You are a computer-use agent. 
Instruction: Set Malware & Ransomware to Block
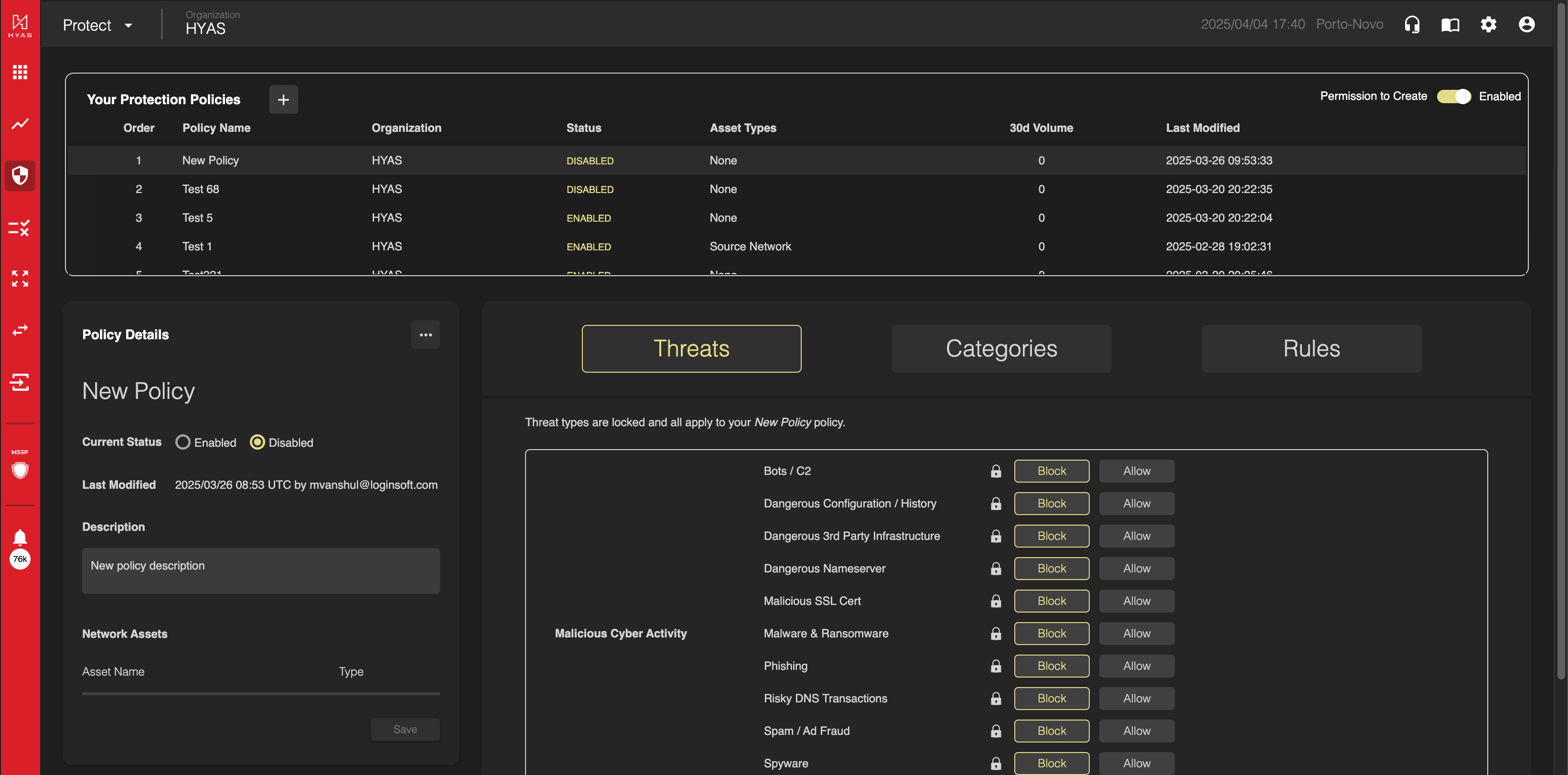1051,633
